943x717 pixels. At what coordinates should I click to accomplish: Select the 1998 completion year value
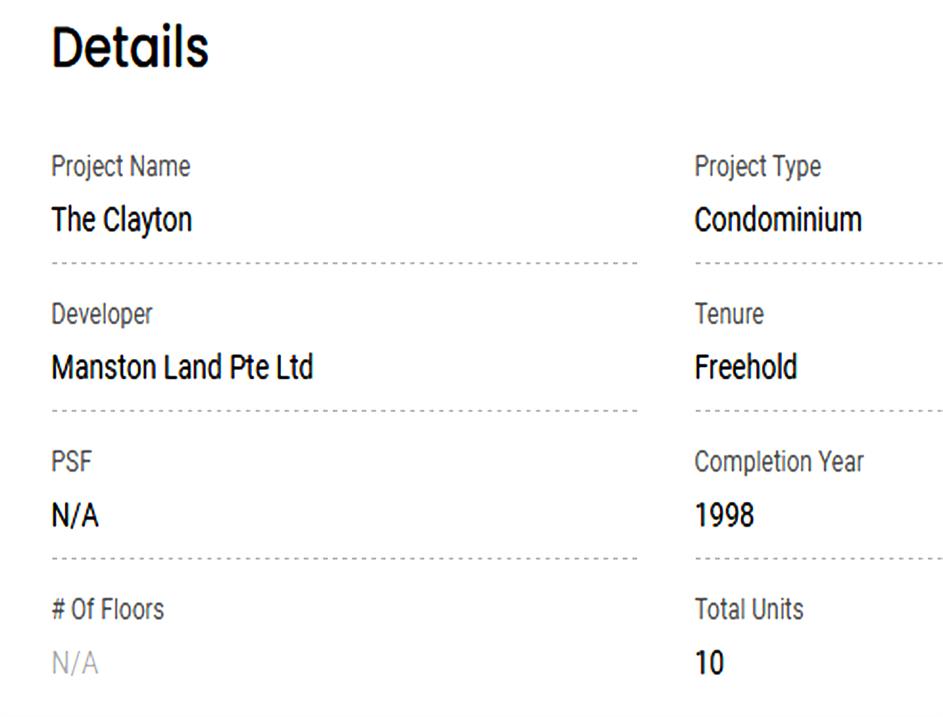tap(724, 516)
